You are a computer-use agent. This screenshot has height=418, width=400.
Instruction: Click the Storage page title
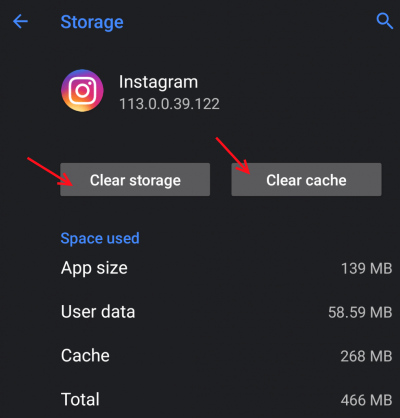[x=92, y=22]
